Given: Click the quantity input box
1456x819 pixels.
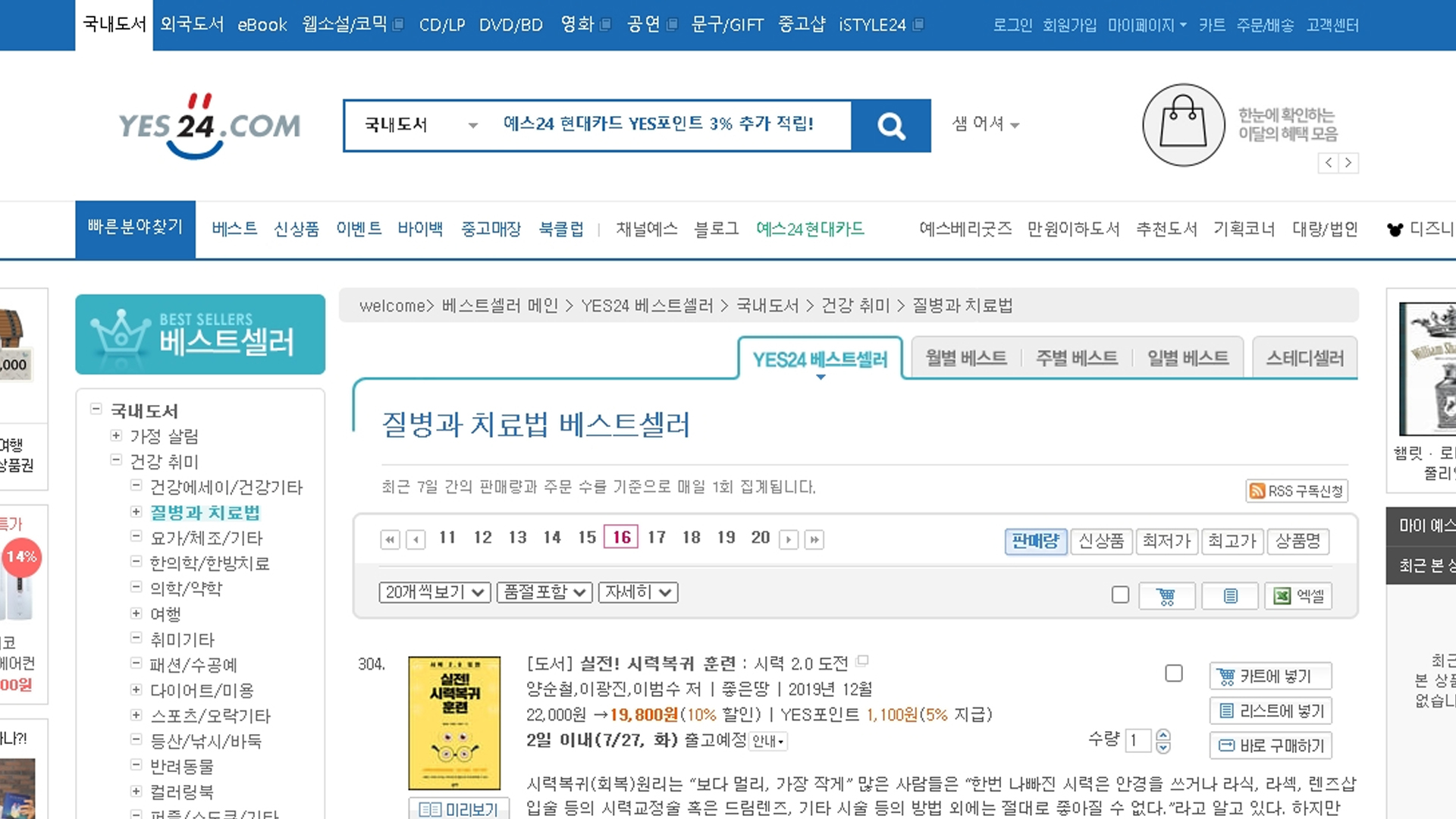Looking at the screenshot, I should [x=1139, y=740].
